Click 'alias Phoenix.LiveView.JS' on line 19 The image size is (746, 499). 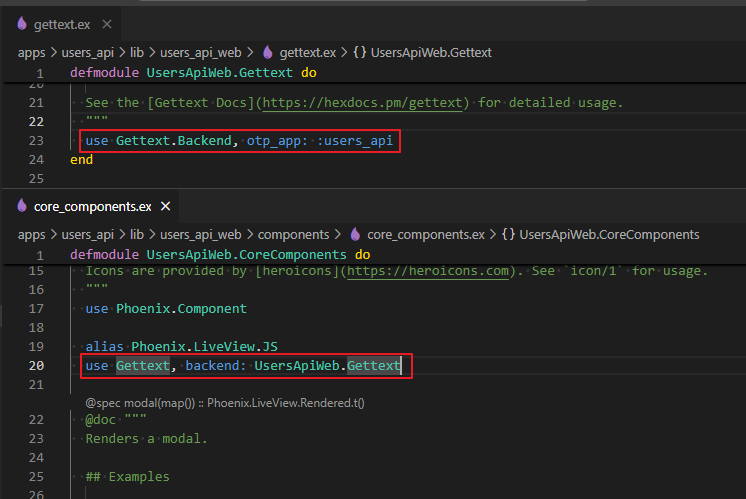(181, 347)
